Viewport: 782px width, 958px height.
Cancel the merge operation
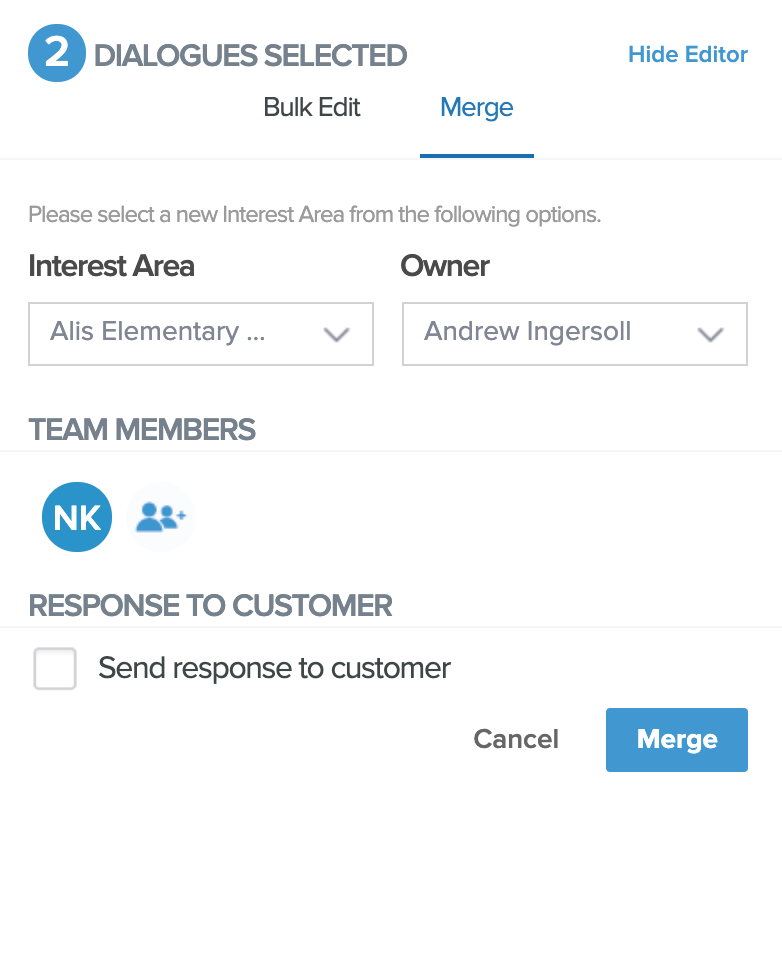pyautogui.click(x=516, y=739)
